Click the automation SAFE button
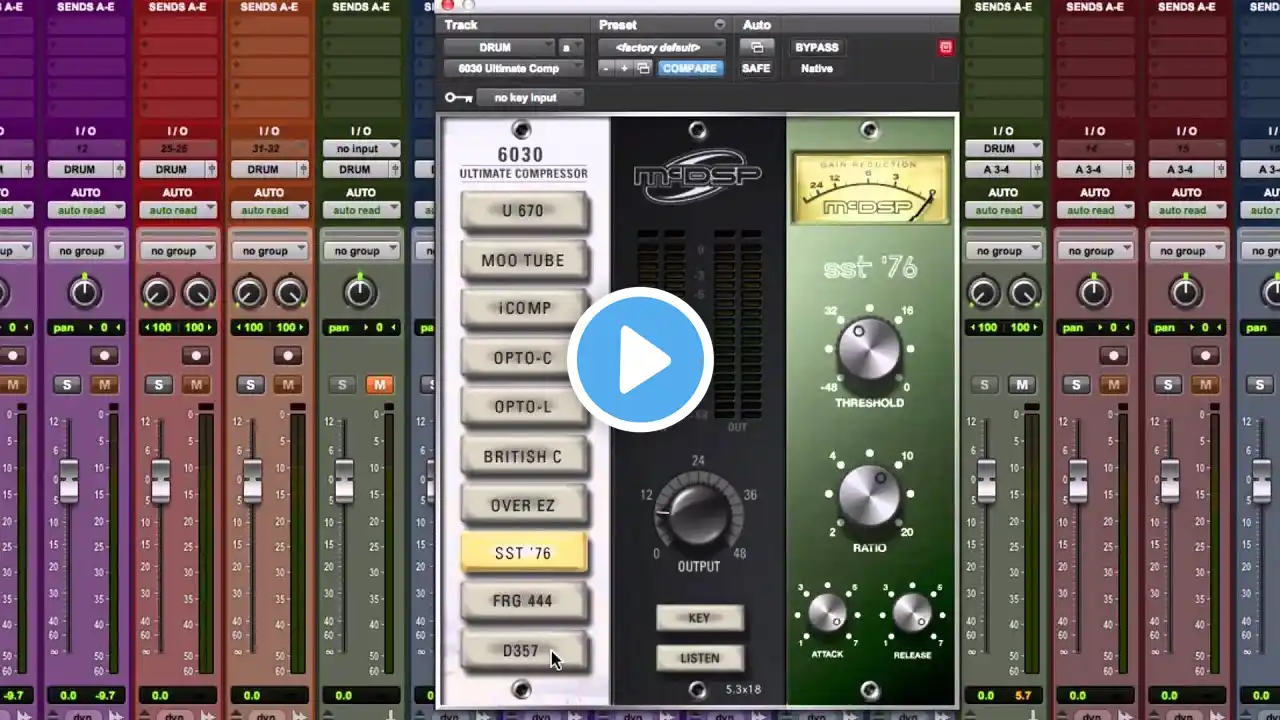This screenshot has width=1280, height=720. [x=756, y=68]
